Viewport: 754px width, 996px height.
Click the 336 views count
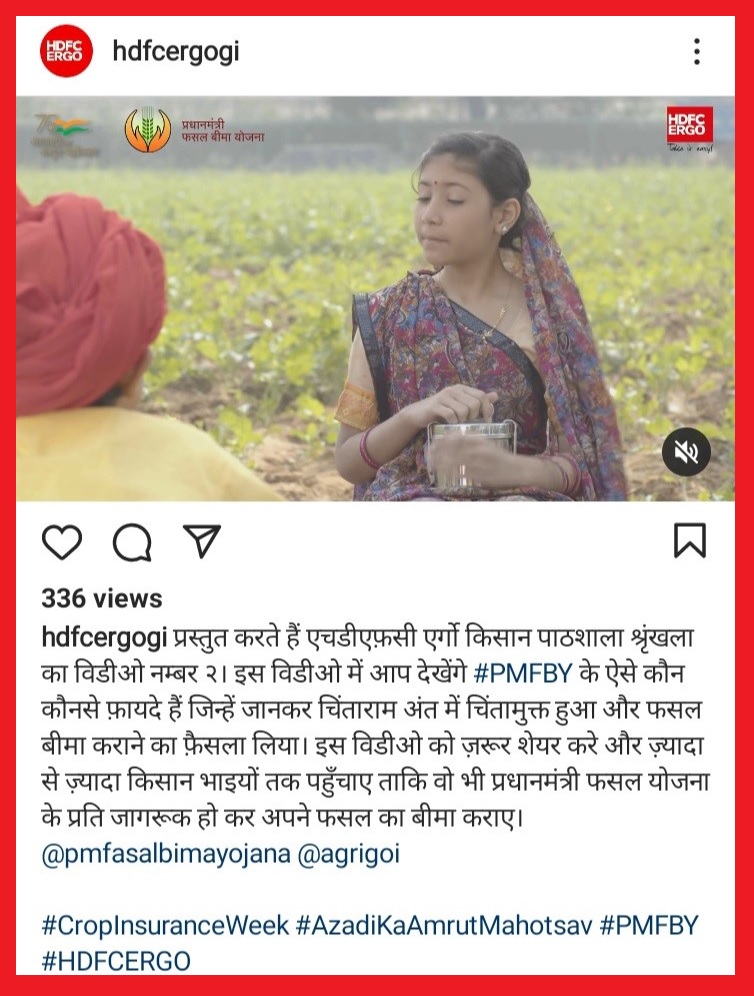(102, 598)
